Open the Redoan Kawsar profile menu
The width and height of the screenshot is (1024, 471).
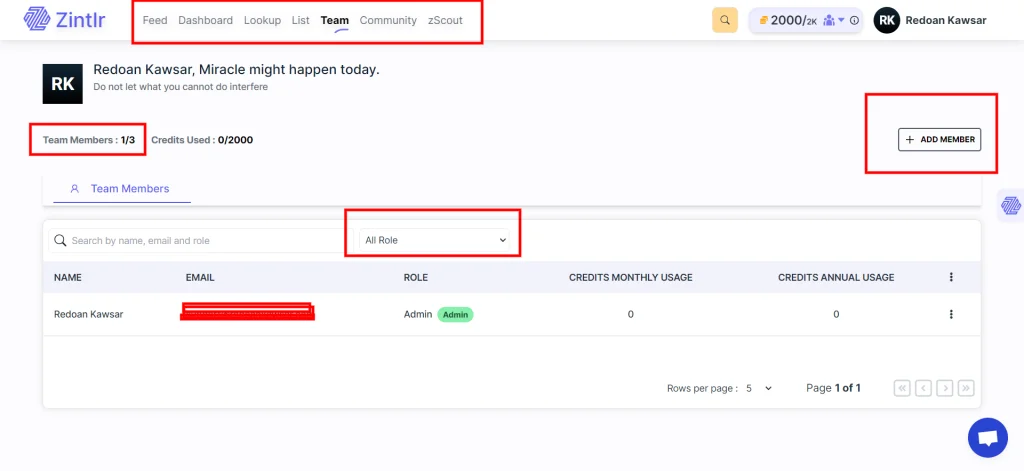tap(930, 20)
